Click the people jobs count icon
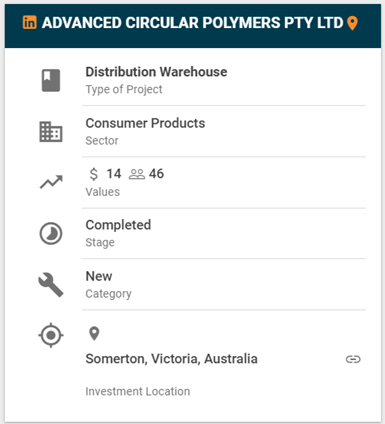This screenshot has width=385, height=424. 137,174
